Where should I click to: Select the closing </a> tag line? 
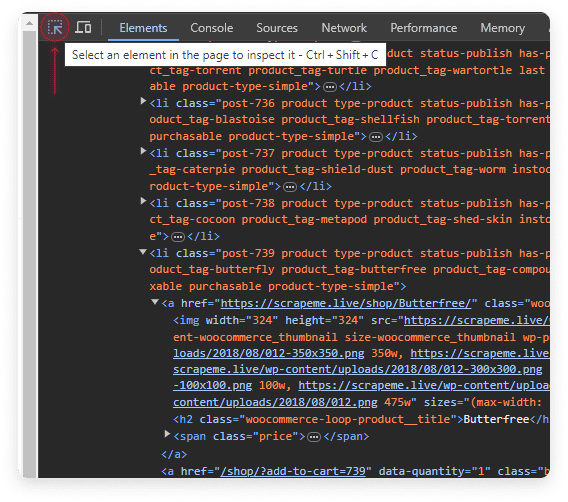[x=174, y=454]
